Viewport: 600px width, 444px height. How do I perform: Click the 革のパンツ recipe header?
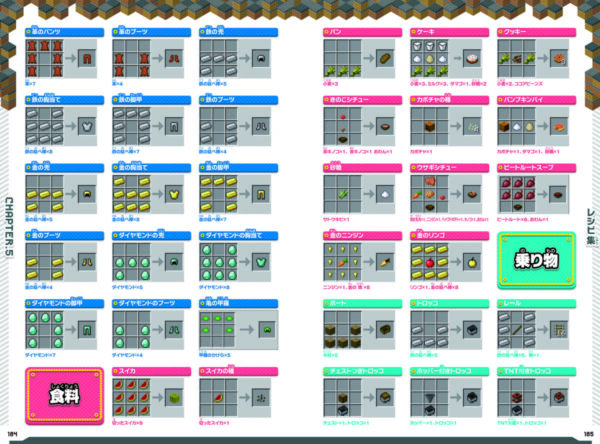pyautogui.click(x=64, y=32)
